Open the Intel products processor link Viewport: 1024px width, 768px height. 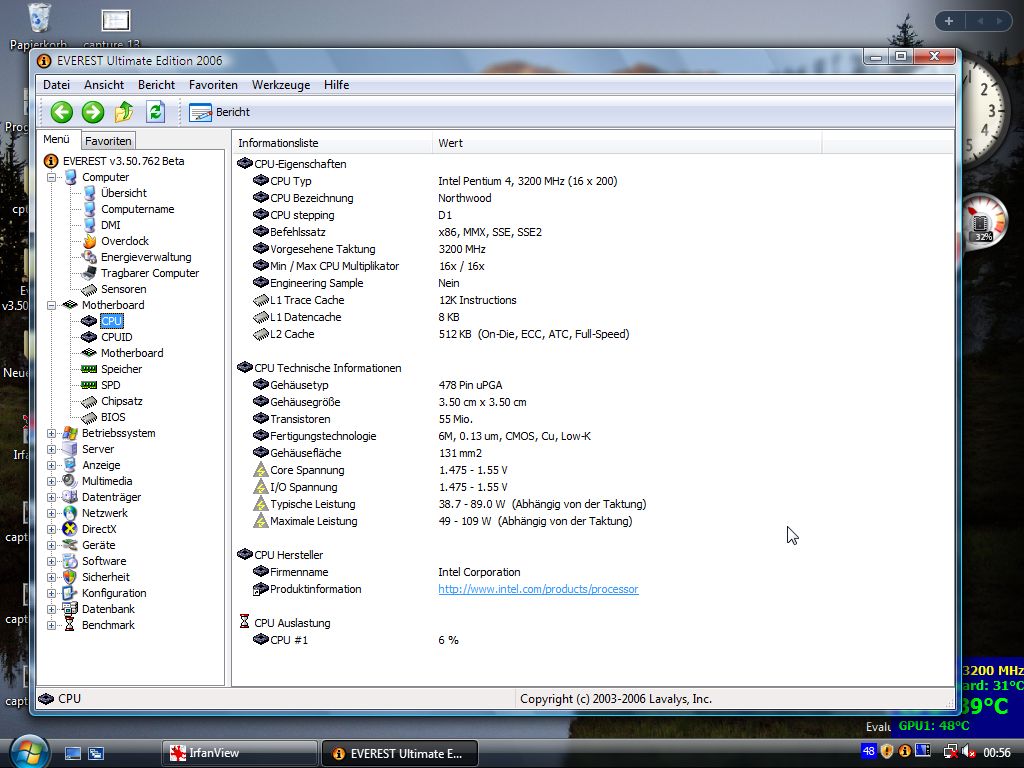(538, 589)
